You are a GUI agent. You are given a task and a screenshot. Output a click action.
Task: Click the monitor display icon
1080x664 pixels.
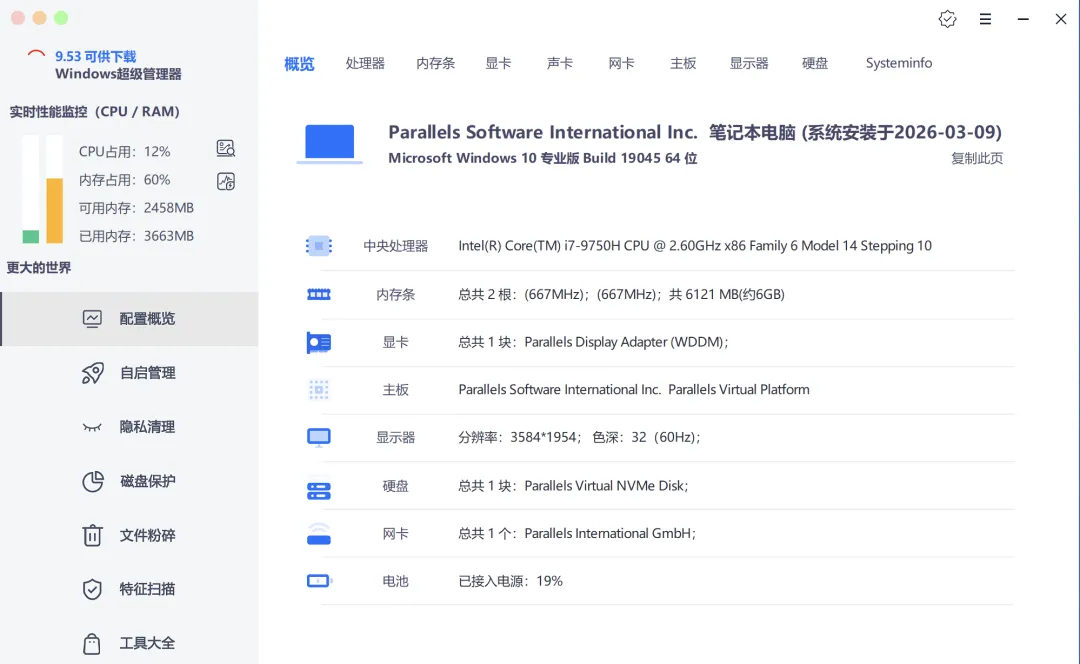(x=319, y=437)
